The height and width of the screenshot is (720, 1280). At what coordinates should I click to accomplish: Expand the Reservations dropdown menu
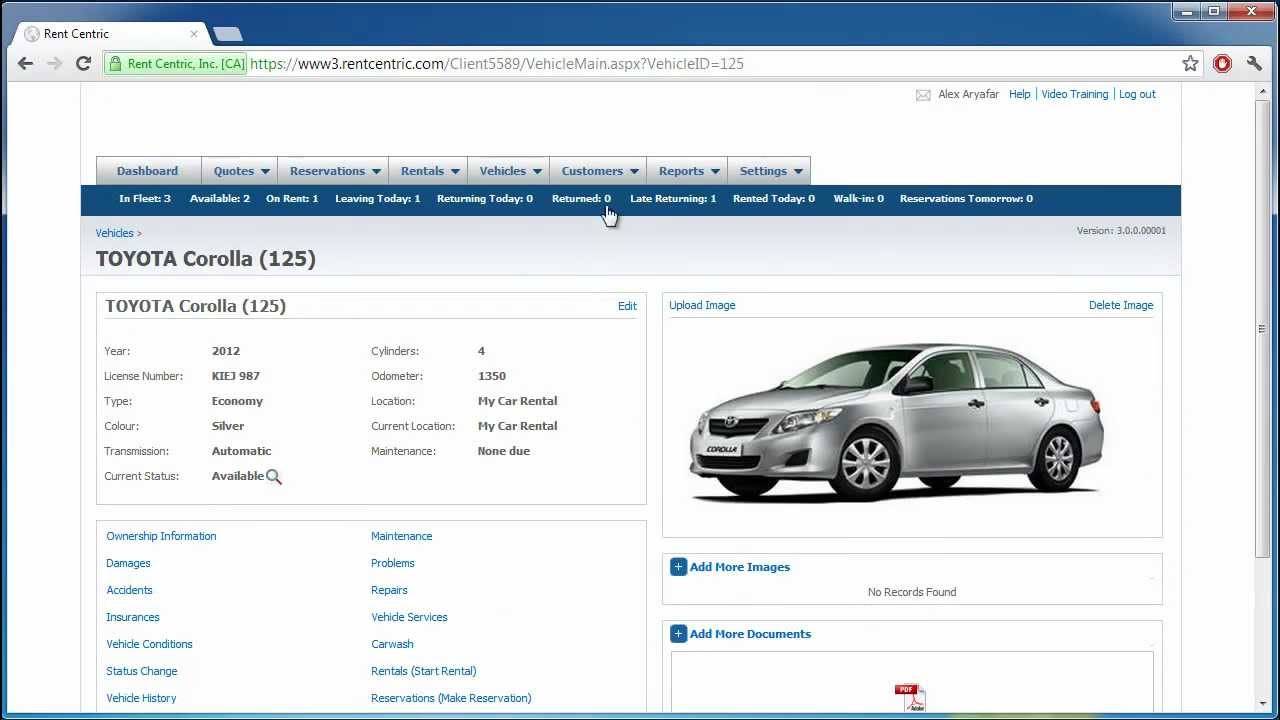pyautogui.click(x=335, y=171)
